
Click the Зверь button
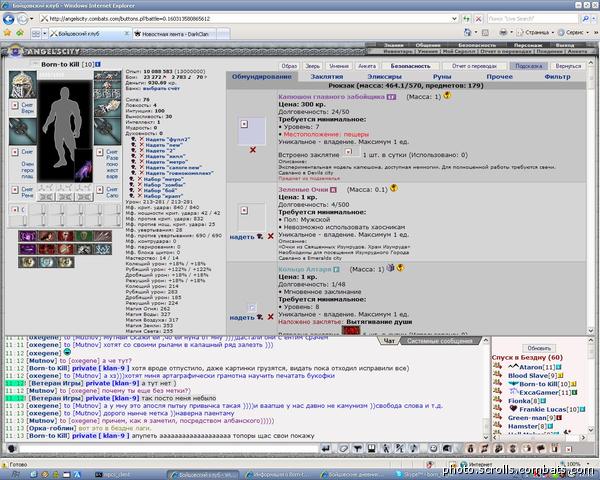[313, 66]
